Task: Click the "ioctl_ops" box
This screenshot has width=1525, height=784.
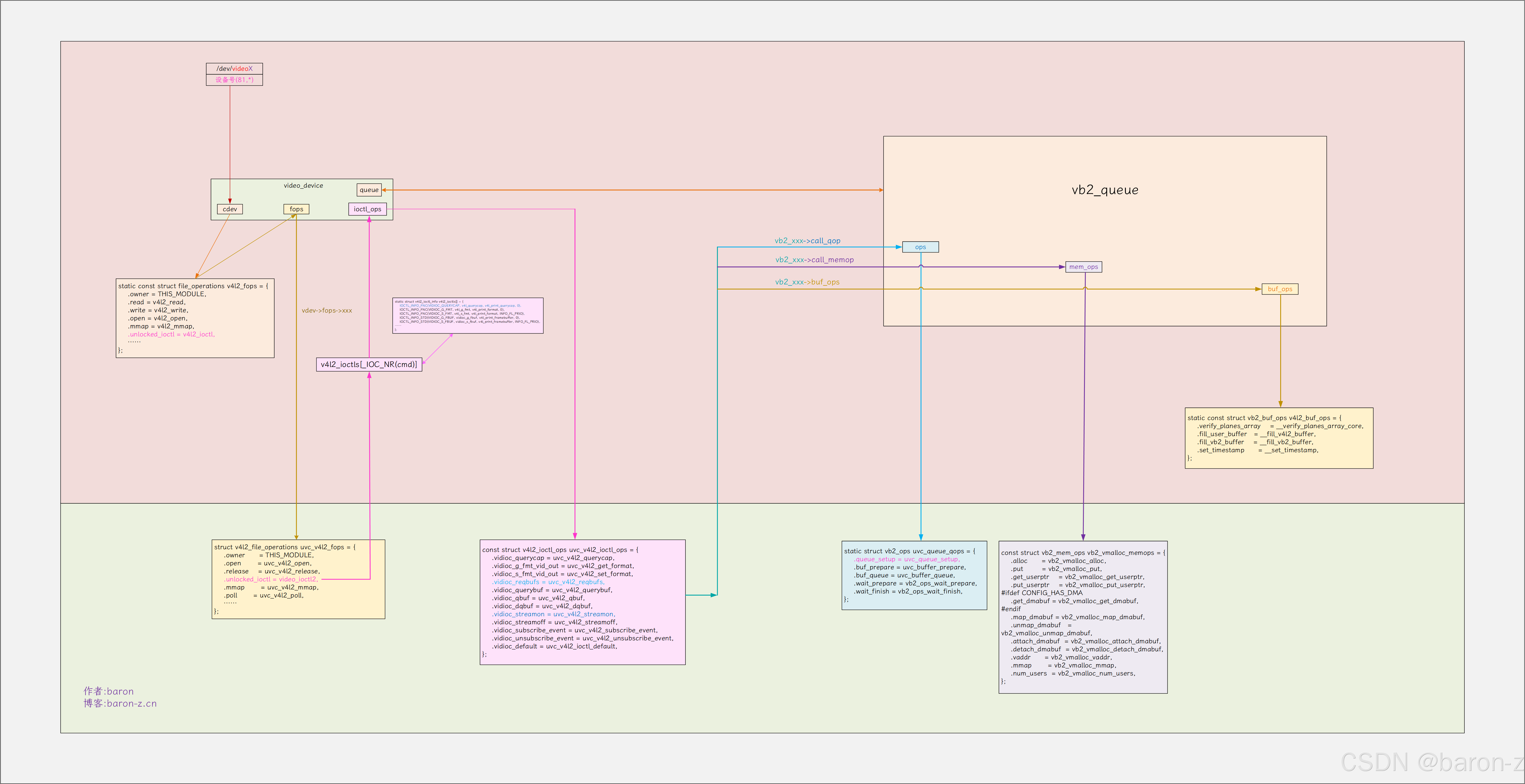Action: pos(368,209)
